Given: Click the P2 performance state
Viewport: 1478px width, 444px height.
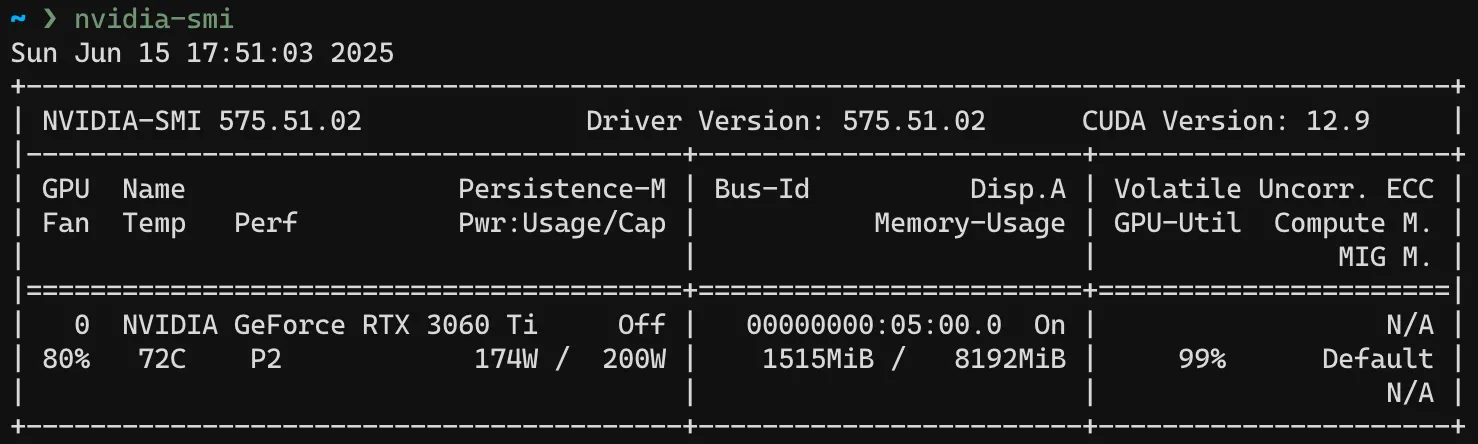Looking at the screenshot, I should [x=266, y=359].
